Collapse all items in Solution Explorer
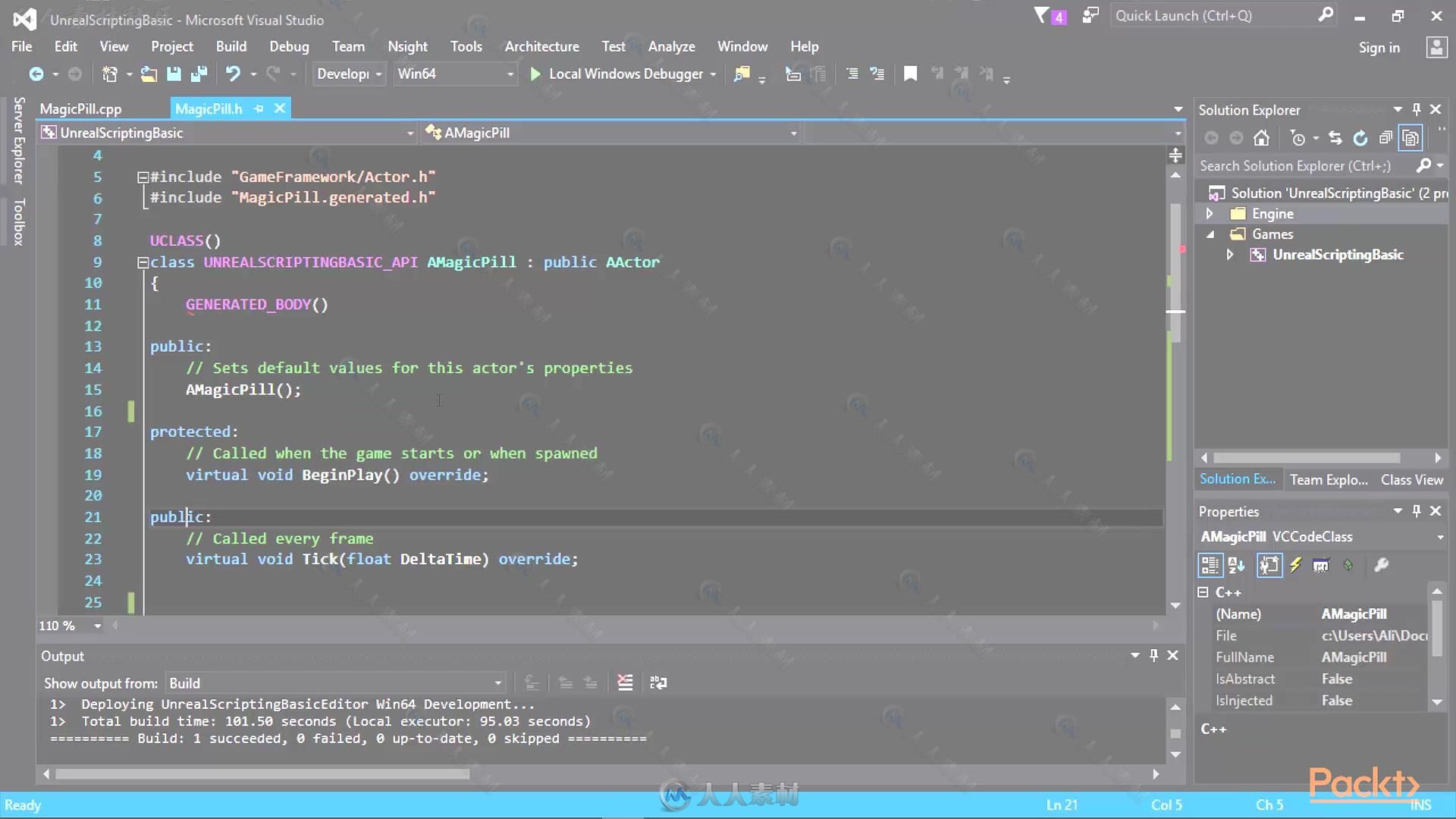This screenshot has height=819, width=1456. [x=1385, y=138]
